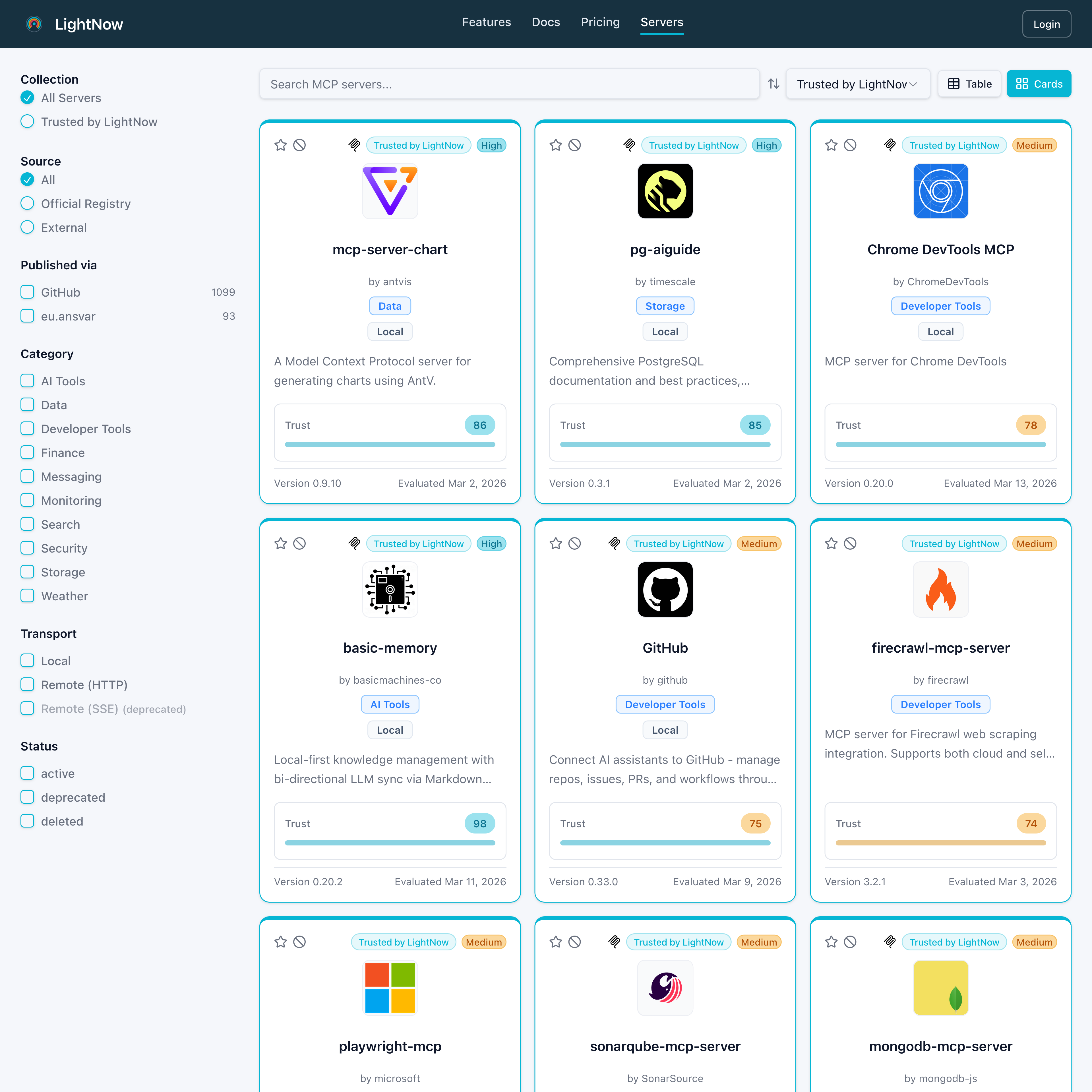Star the Chrome DevTools MCP card

tap(831, 145)
